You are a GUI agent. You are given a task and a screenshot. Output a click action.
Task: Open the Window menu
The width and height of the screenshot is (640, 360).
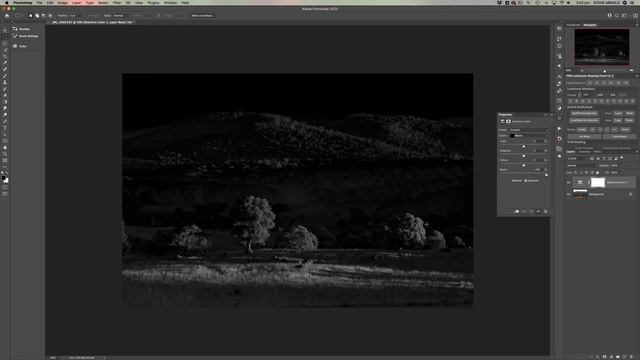(x=171, y=2)
